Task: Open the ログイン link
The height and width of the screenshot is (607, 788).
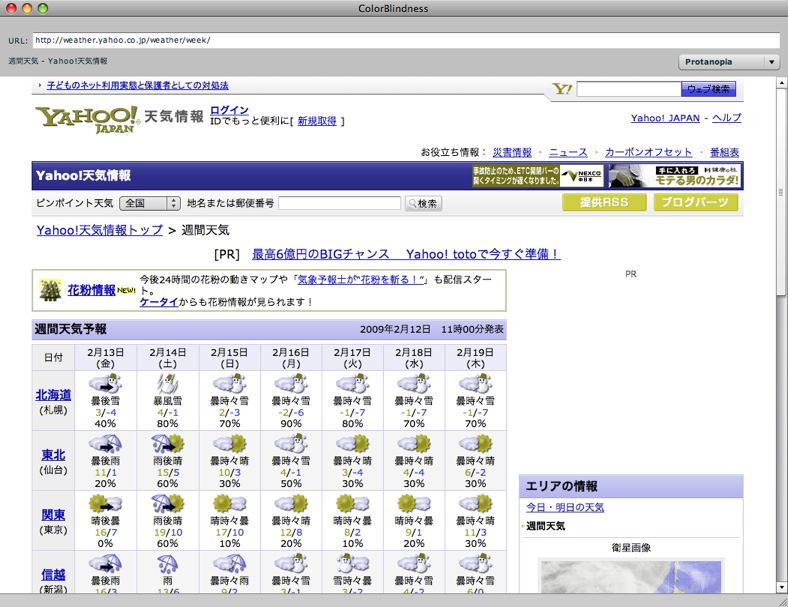Action: click(229, 109)
